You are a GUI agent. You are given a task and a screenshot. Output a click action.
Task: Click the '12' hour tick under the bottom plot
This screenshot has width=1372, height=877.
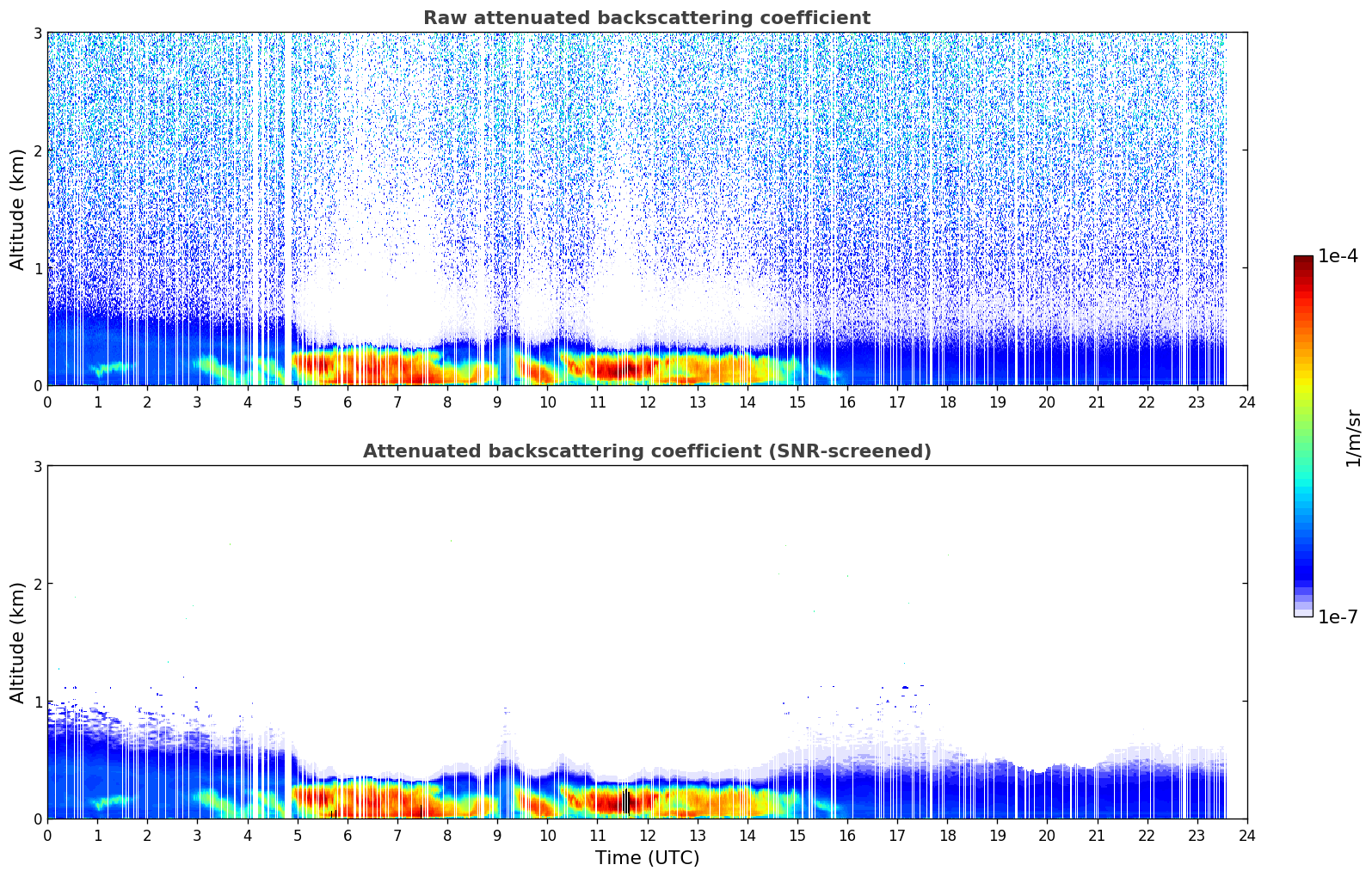647,835
